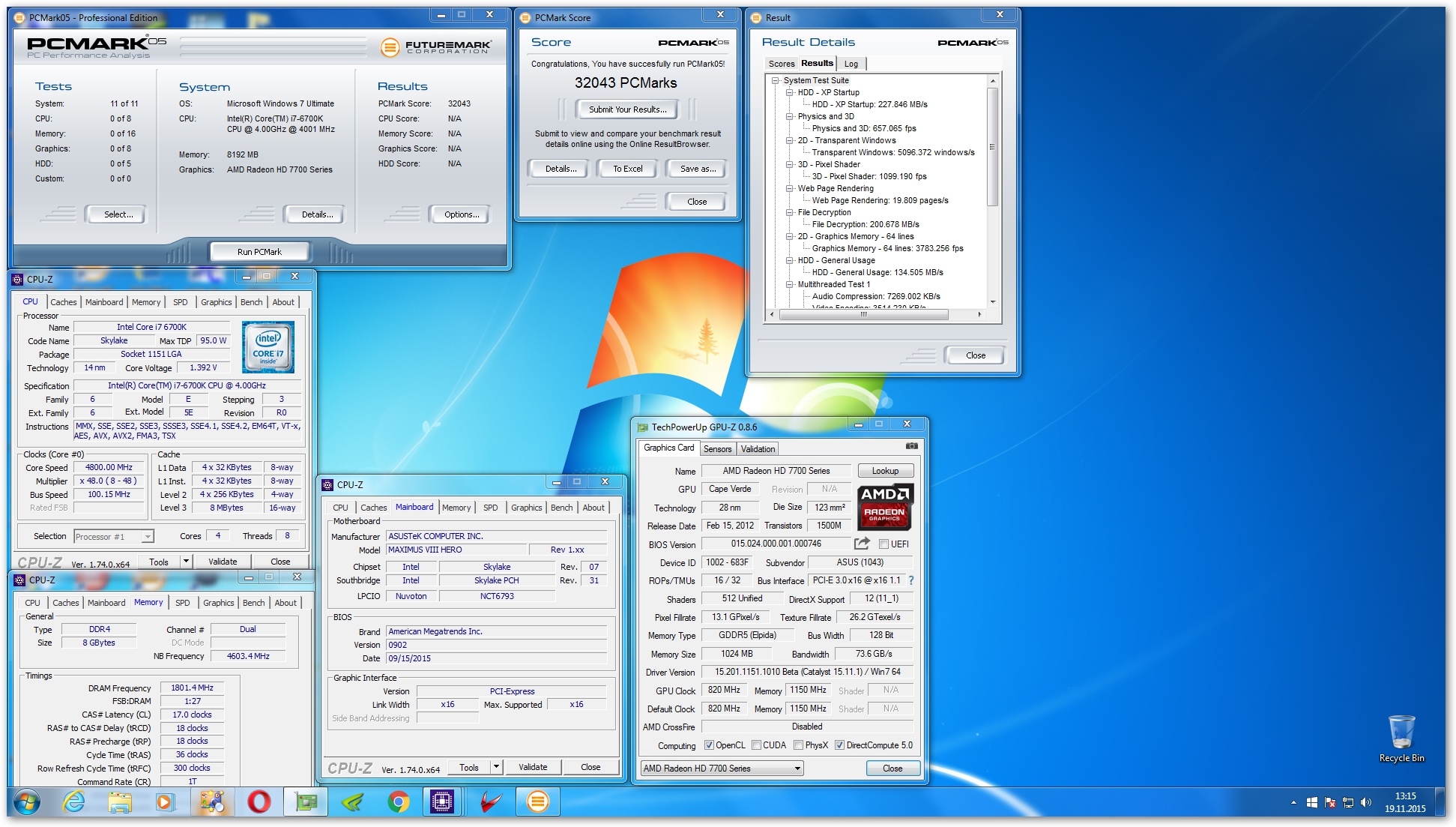Click the green arrow-shaped taskbar icon
The width and height of the screenshot is (1456, 827).
(x=352, y=802)
